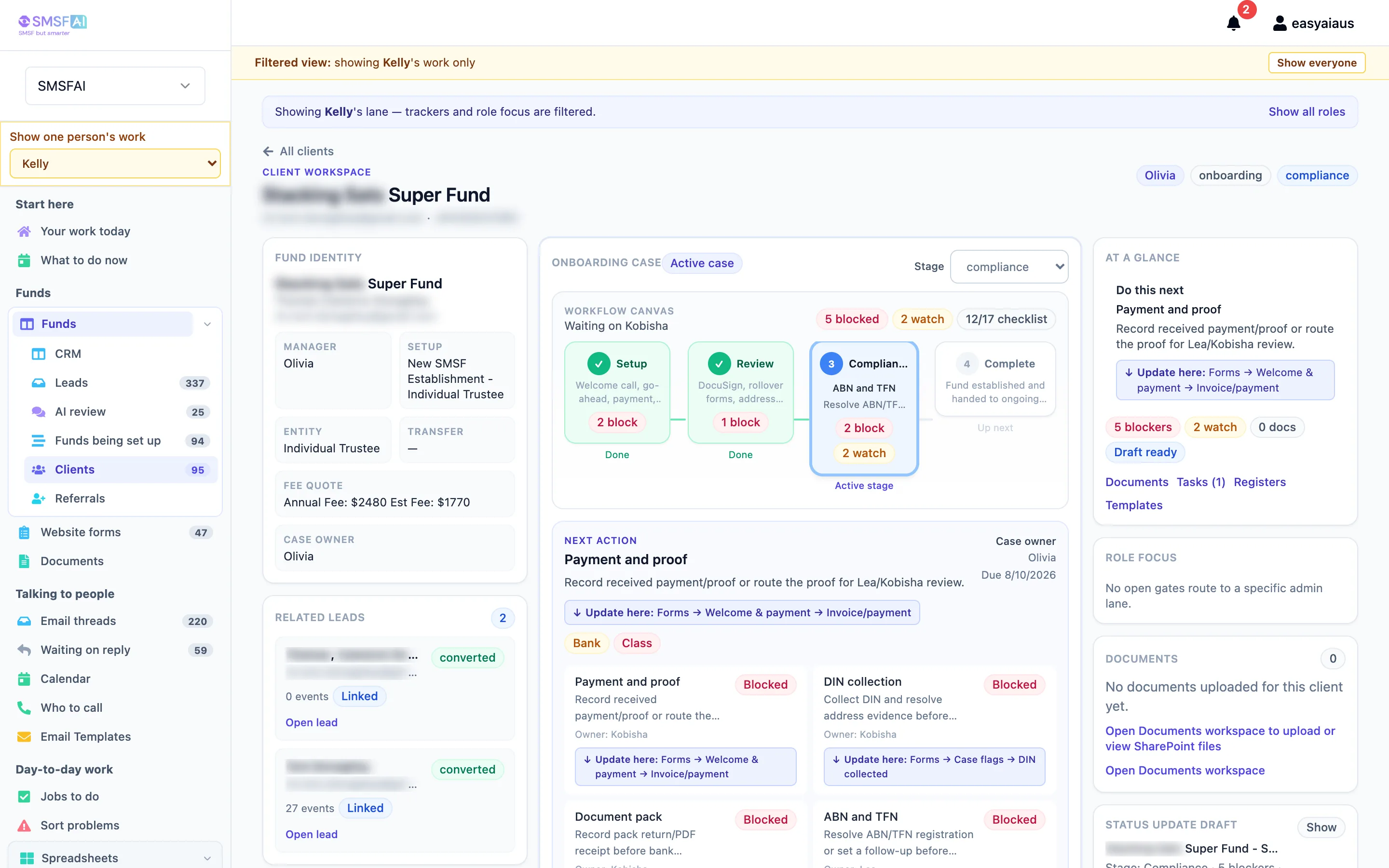Click the Email threads inbox icon
The image size is (1389, 868).
point(24,621)
